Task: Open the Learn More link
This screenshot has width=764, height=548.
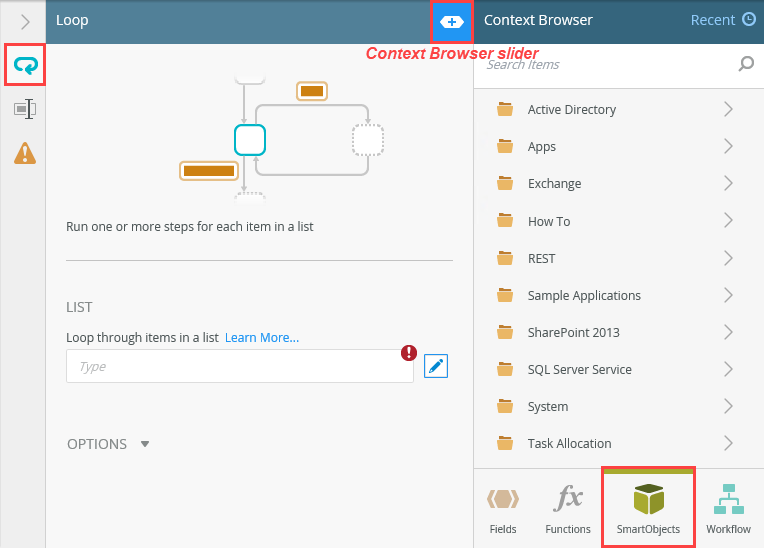Action: point(262,338)
